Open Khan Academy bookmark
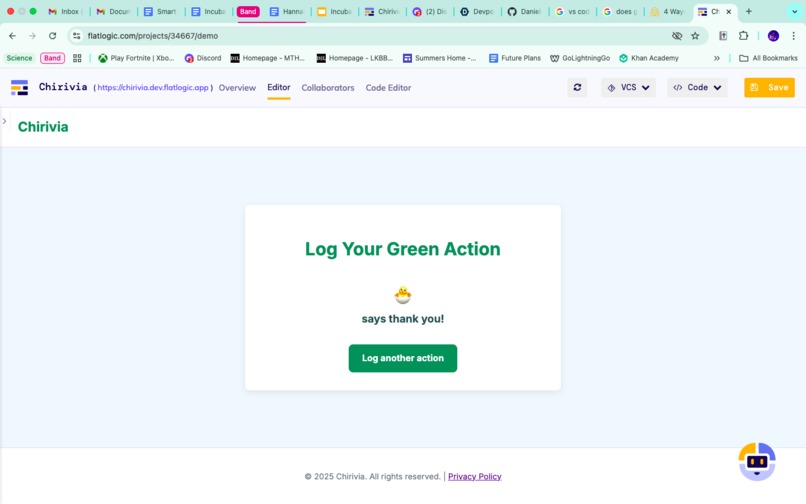This screenshot has height=504, width=806. click(649, 58)
